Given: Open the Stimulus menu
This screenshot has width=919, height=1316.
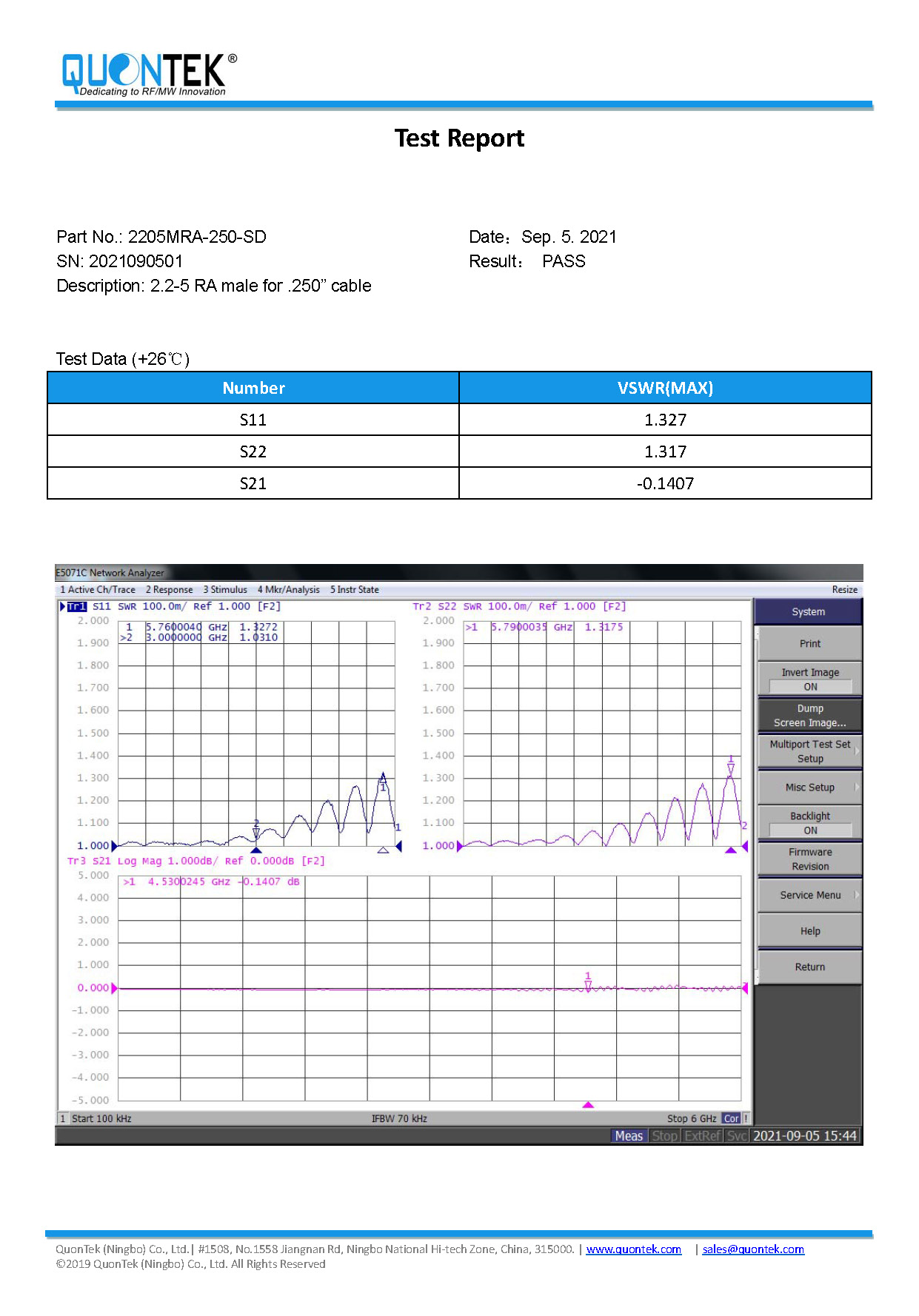Looking at the screenshot, I should coord(225,590).
